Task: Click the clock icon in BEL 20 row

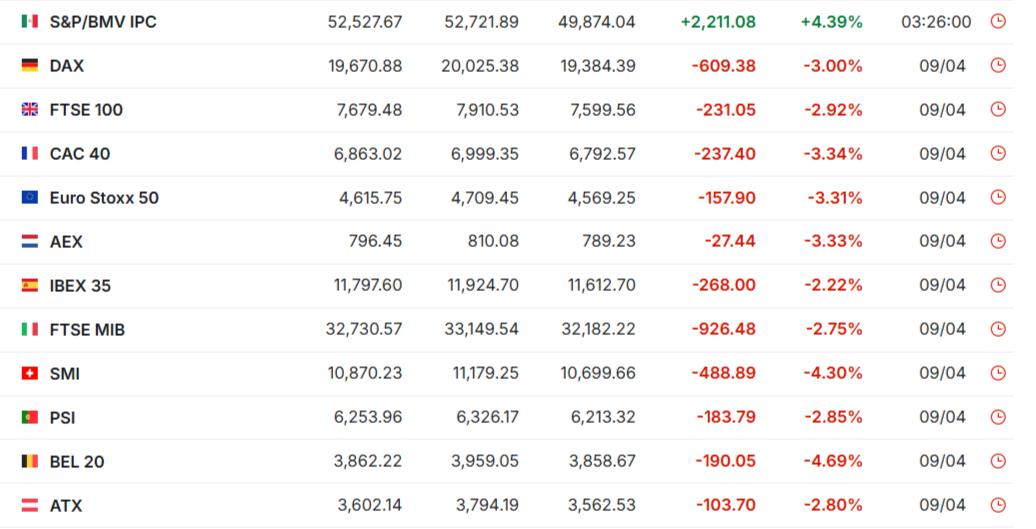Action: 998,461
